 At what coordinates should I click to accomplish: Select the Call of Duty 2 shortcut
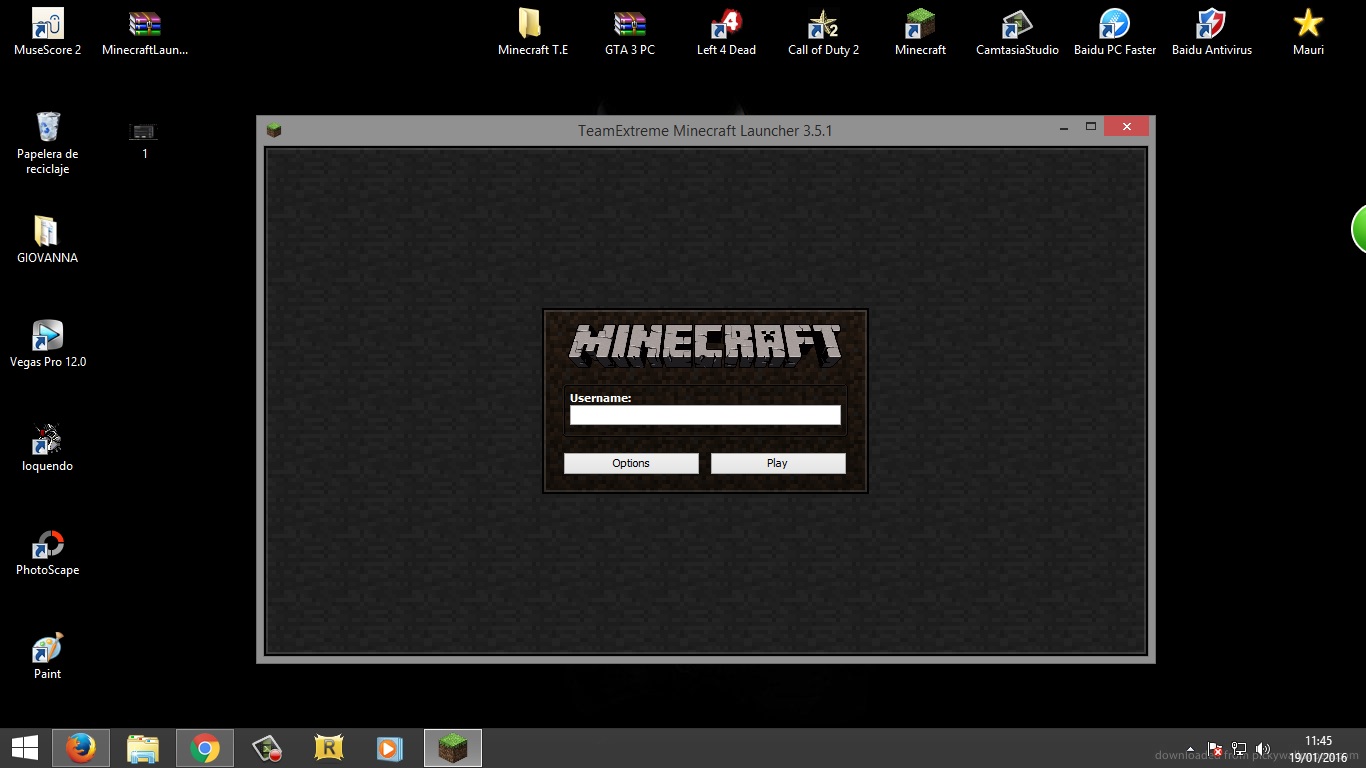pos(823,31)
